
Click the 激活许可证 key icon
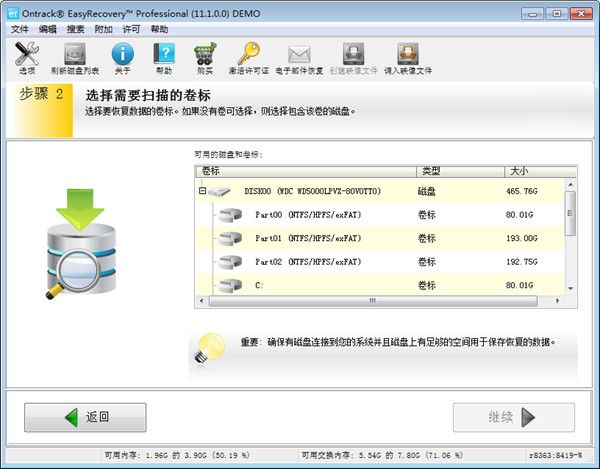[x=249, y=54]
